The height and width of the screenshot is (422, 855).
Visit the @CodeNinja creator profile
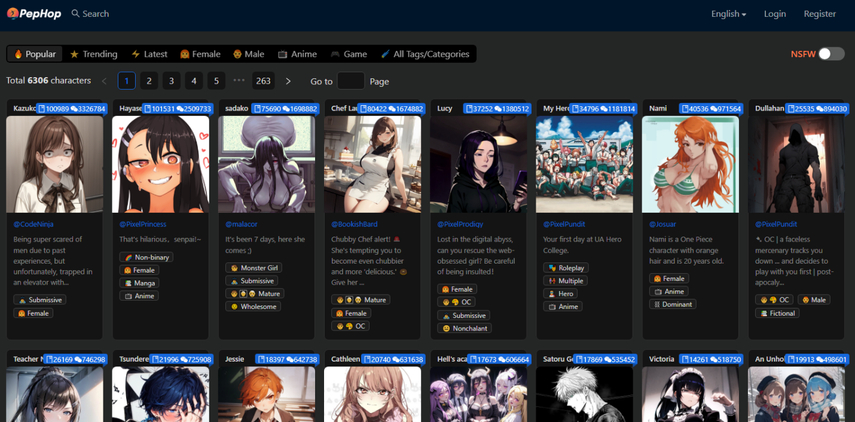(x=33, y=224)
